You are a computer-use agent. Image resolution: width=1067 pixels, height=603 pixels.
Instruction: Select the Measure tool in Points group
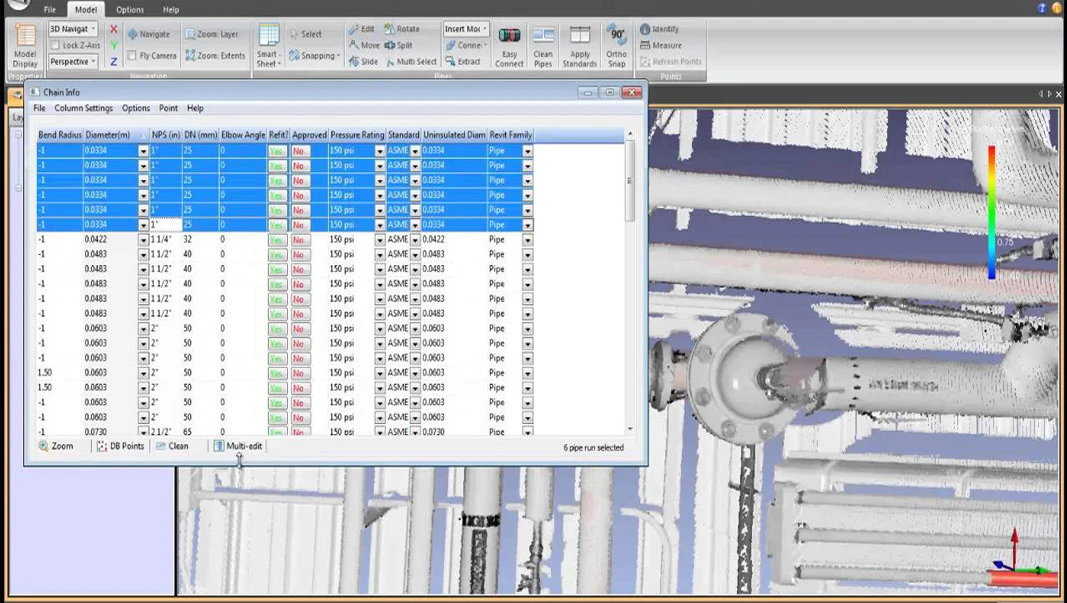tap(661, 45)
